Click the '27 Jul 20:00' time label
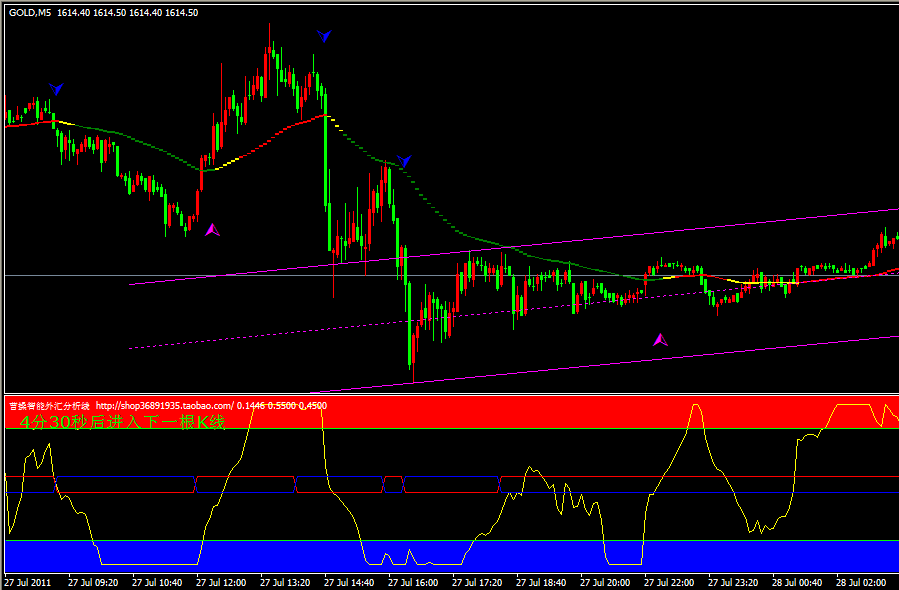Image resolution: width=899 pixels, height=590 pixels. [605, 583]
